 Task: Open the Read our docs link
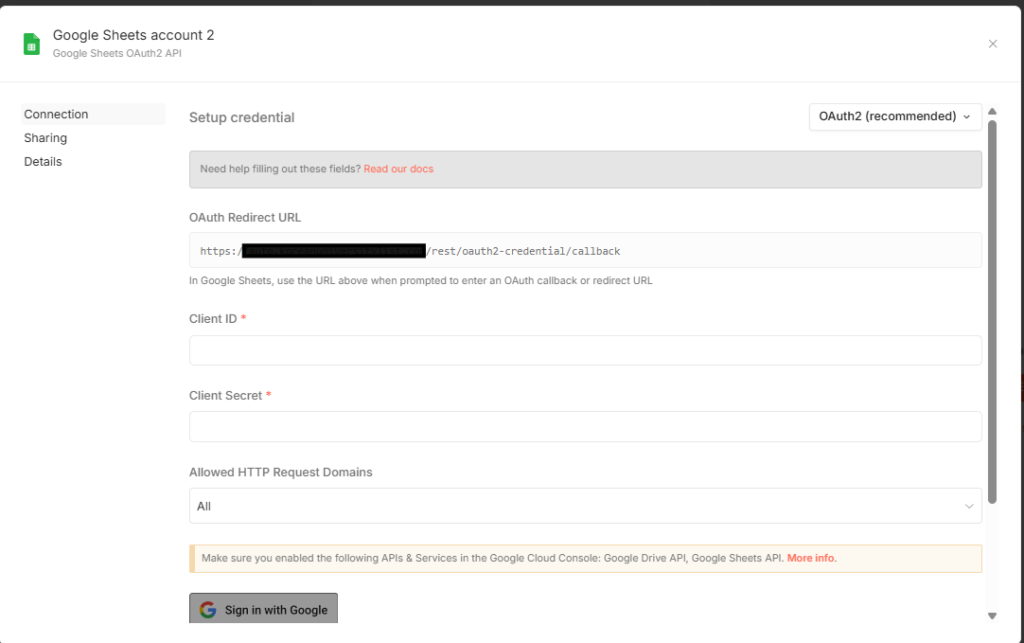click(398, 169)
